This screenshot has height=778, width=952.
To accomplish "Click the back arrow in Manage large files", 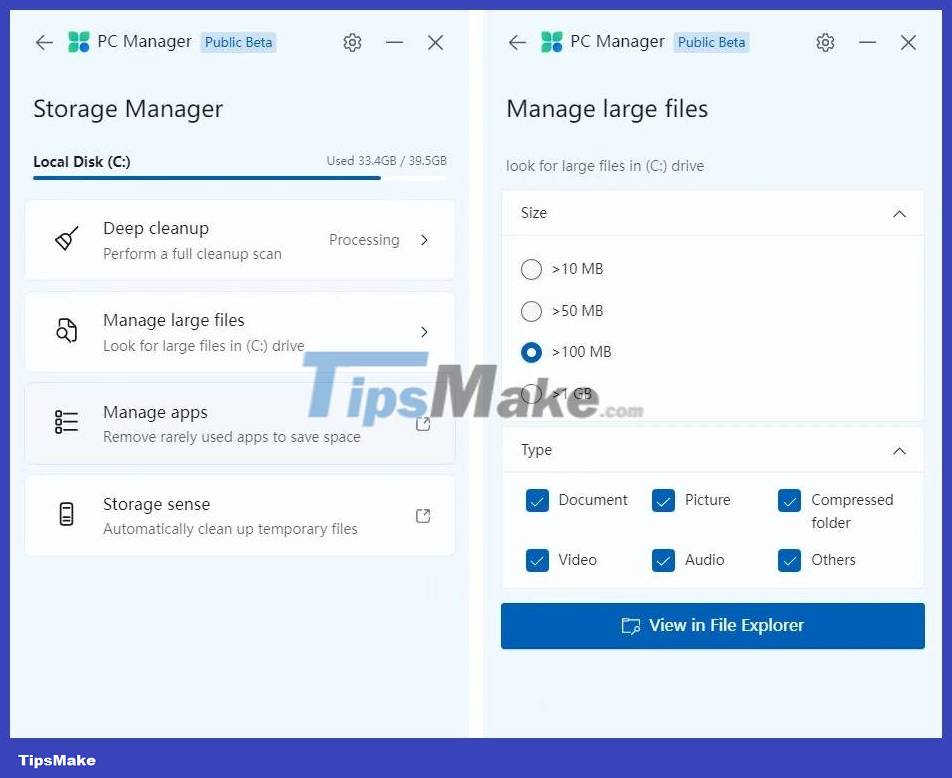I will click(517, 42).
